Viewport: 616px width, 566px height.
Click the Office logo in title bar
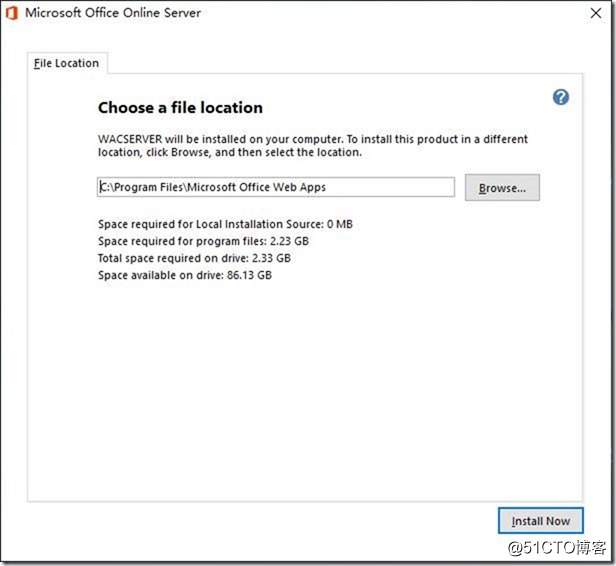click(x=12, y=13)
